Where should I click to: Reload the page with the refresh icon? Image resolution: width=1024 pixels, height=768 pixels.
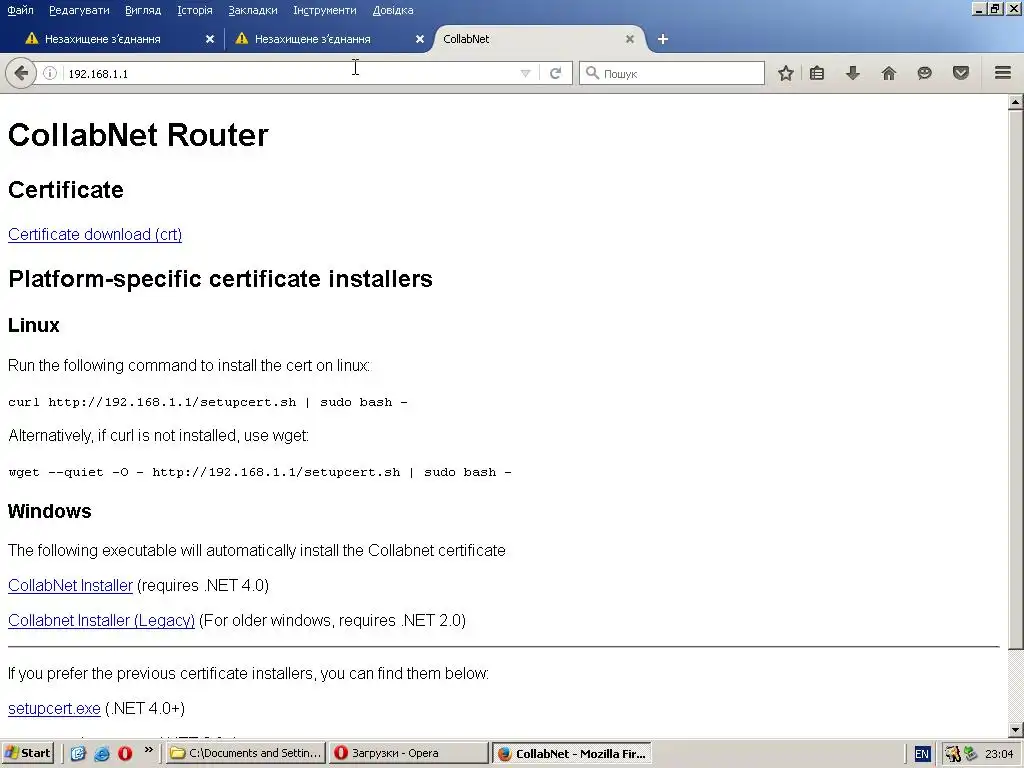(556, 73)
